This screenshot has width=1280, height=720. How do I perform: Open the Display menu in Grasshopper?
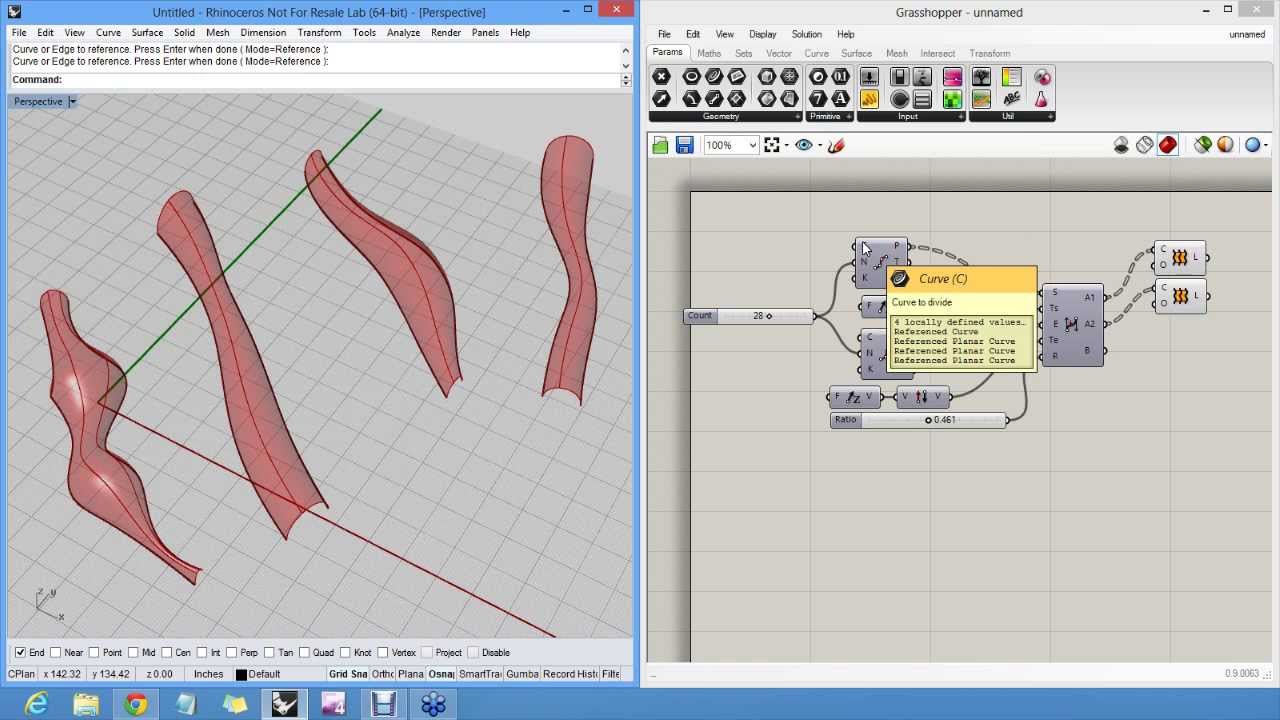762,34
